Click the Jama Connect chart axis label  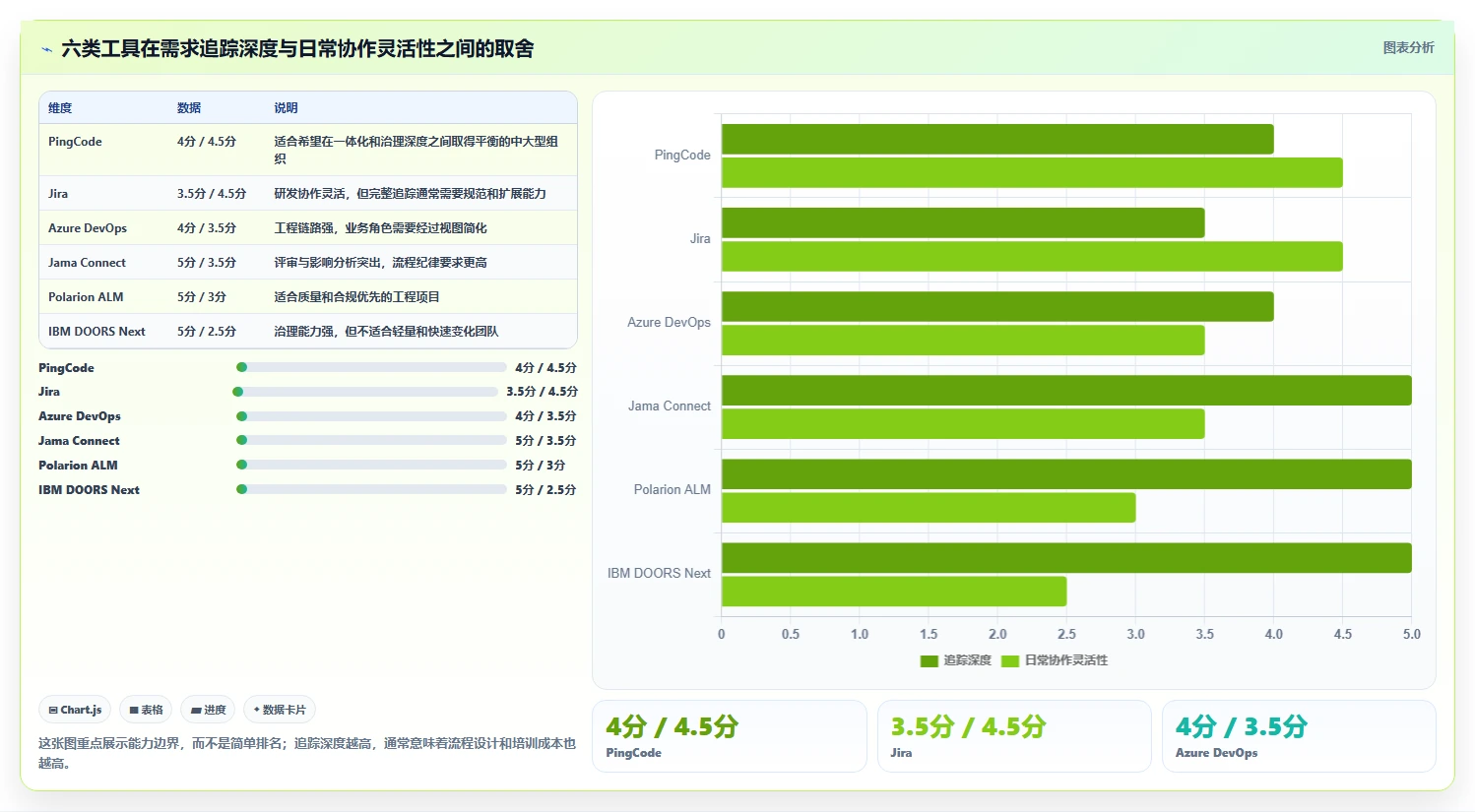click(670, 406)
